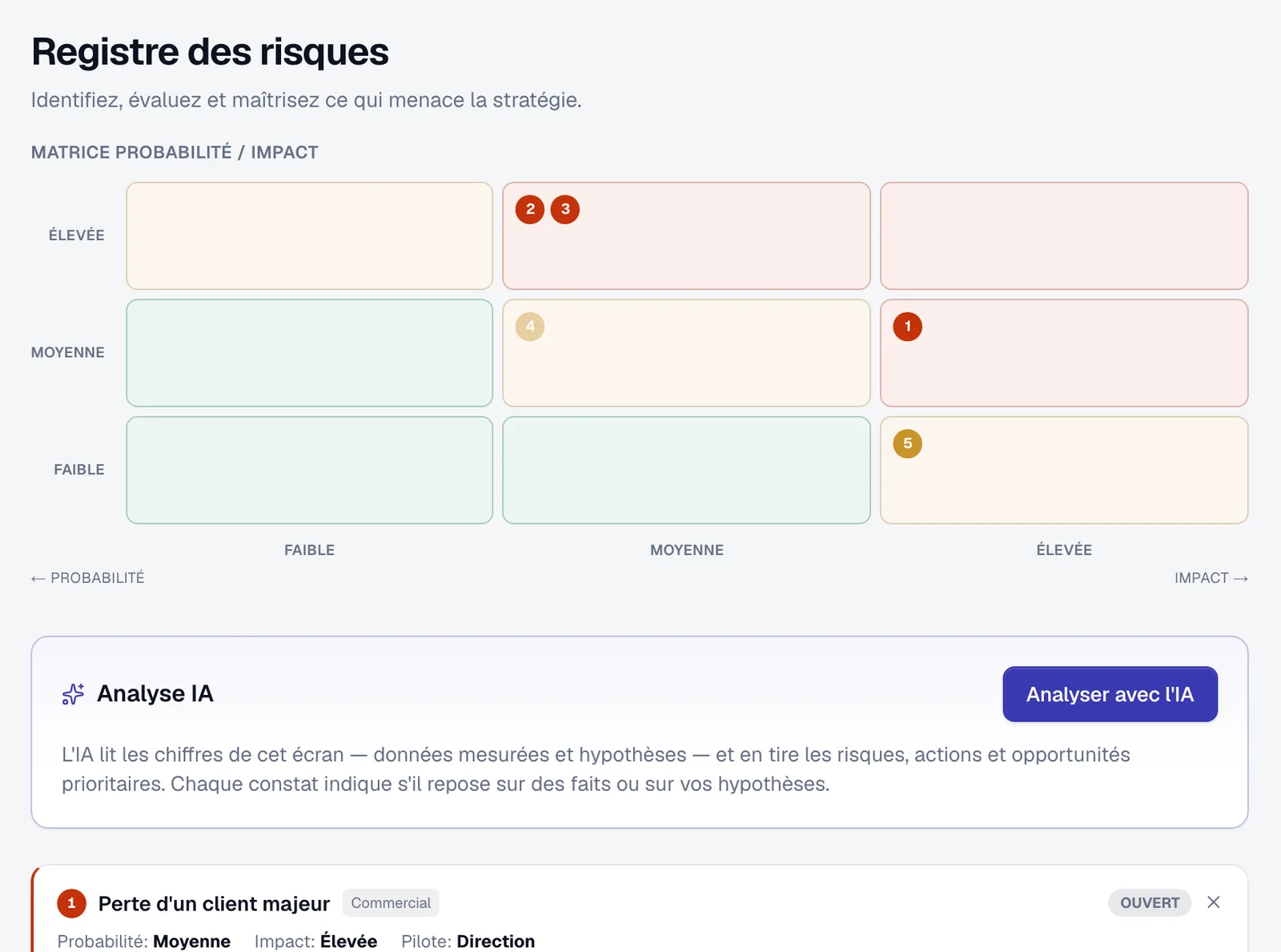Click the FAIBLE row label
This screenshot has height=952, width=1281.
pyautogui.click(x=79, y=470)
